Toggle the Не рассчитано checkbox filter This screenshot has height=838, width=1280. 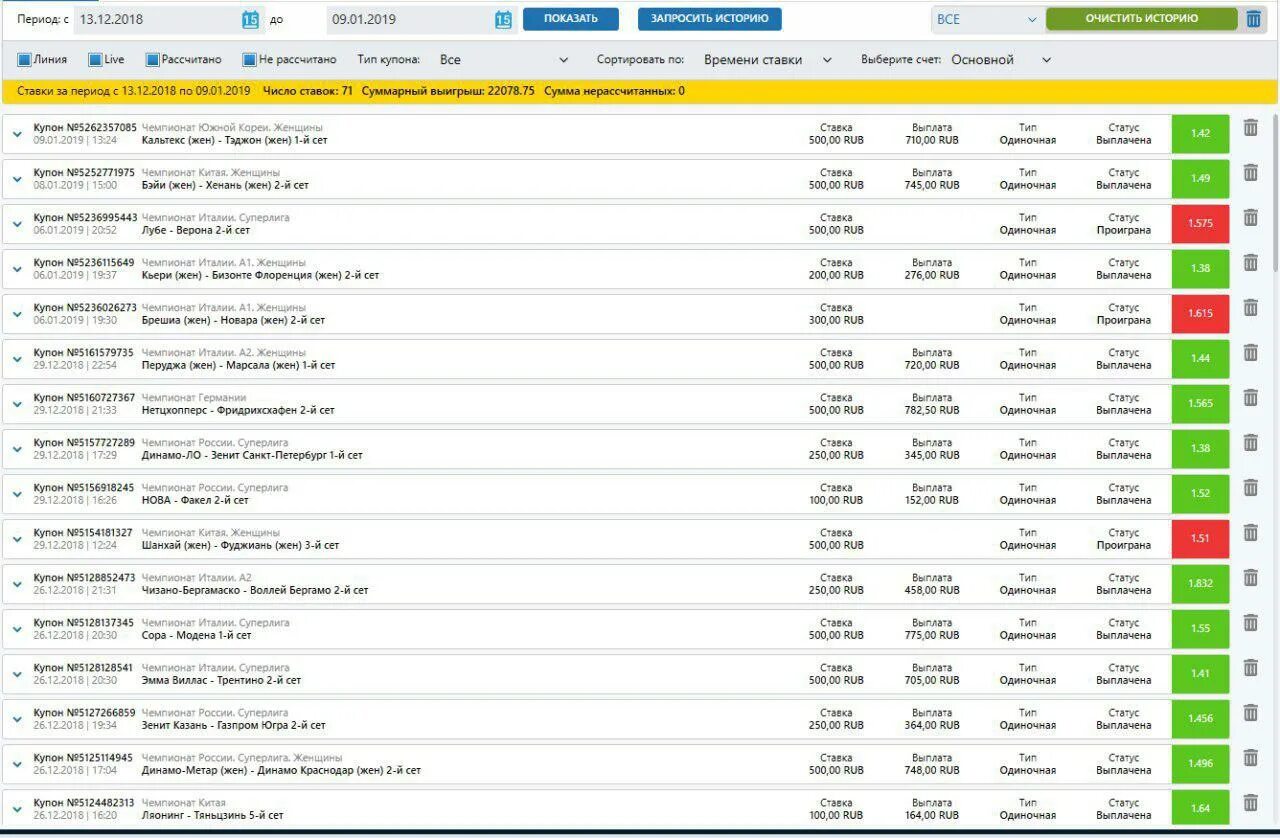click(250, 60)
